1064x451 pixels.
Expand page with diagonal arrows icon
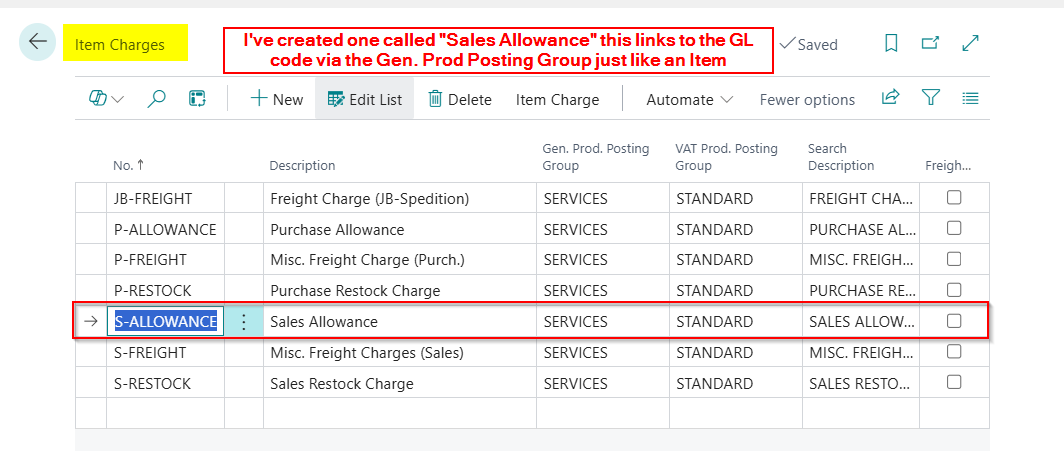[x=969, y=43]
